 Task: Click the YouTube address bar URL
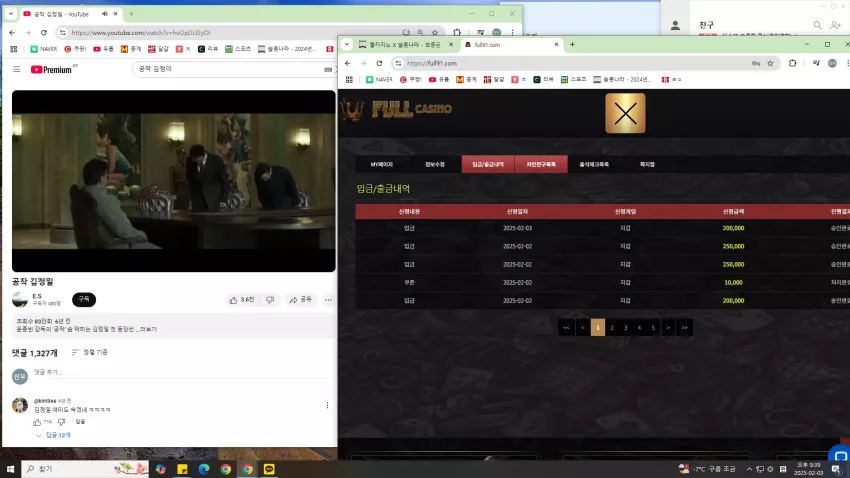(x=140, y=33)
